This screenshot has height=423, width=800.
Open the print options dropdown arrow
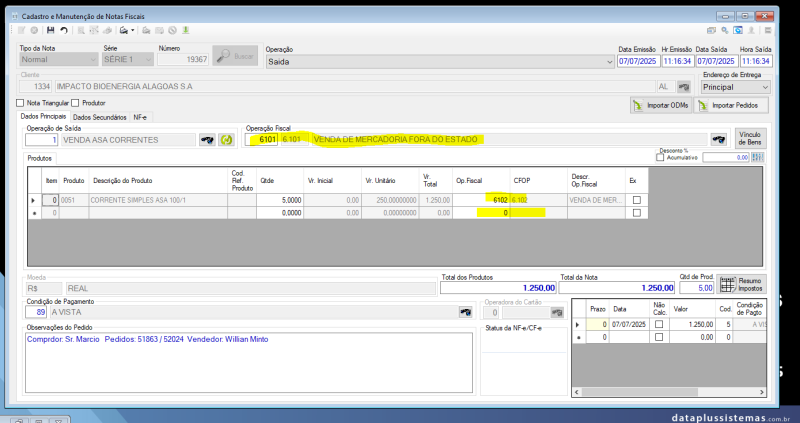133,31
